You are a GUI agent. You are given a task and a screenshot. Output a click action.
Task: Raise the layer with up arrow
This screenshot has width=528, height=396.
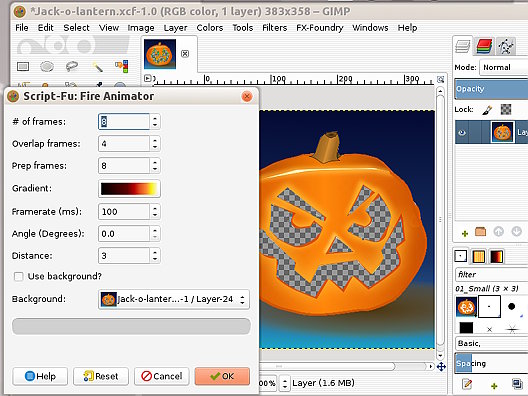click(x=499, y=232)
